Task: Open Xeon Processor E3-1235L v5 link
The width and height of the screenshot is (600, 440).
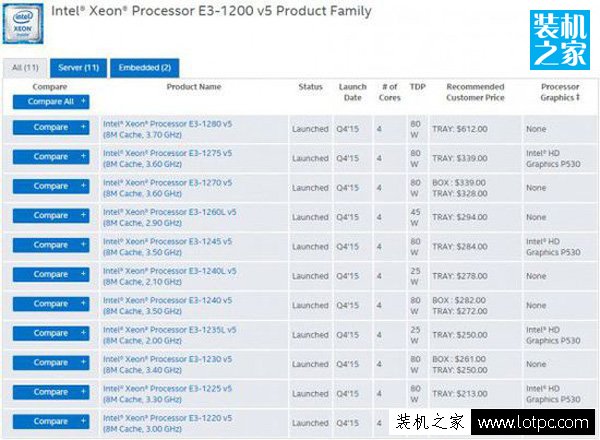Action: 170,336
